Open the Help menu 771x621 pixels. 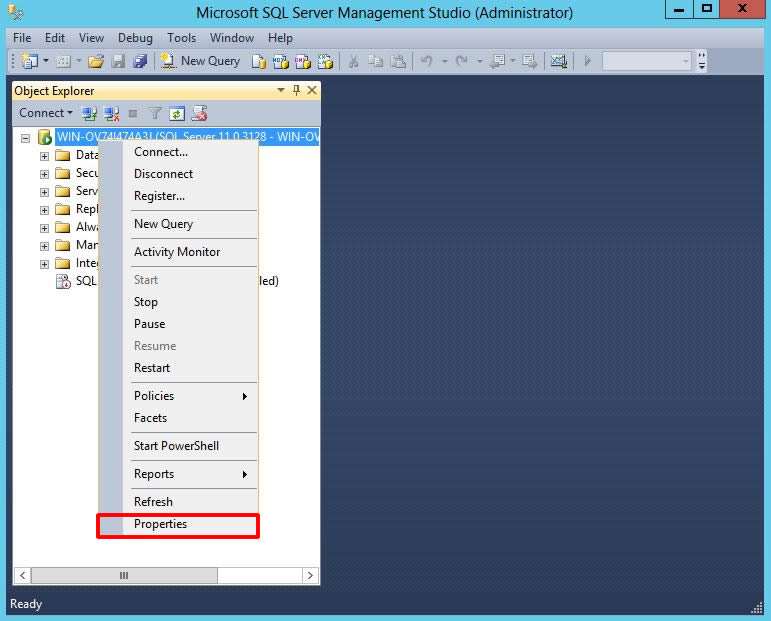tap(280, 38)
